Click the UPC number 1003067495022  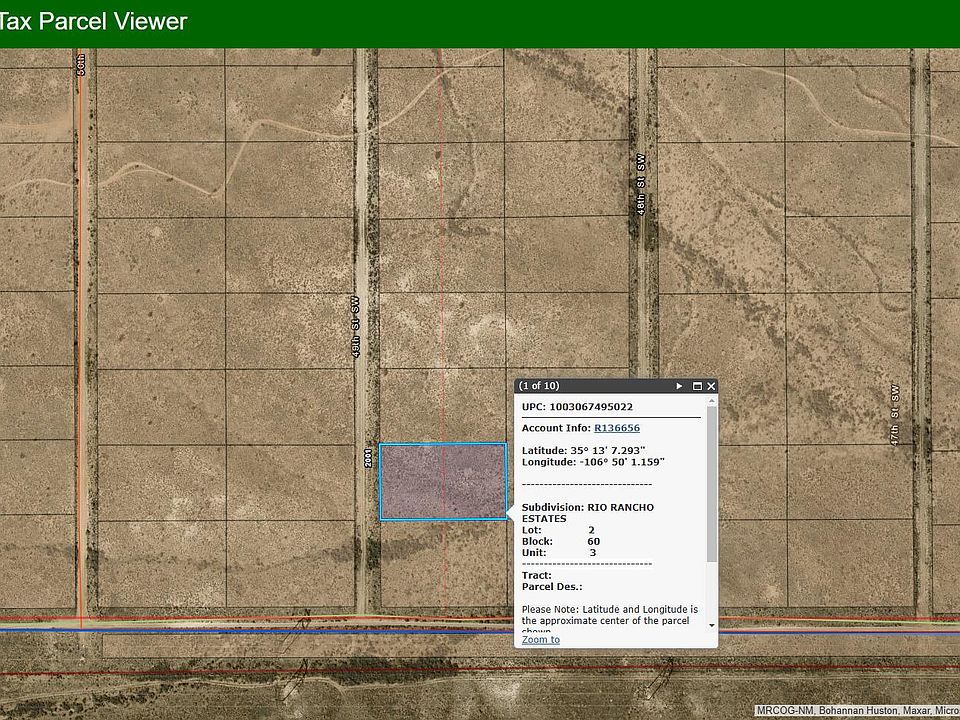tap(591, 407)
